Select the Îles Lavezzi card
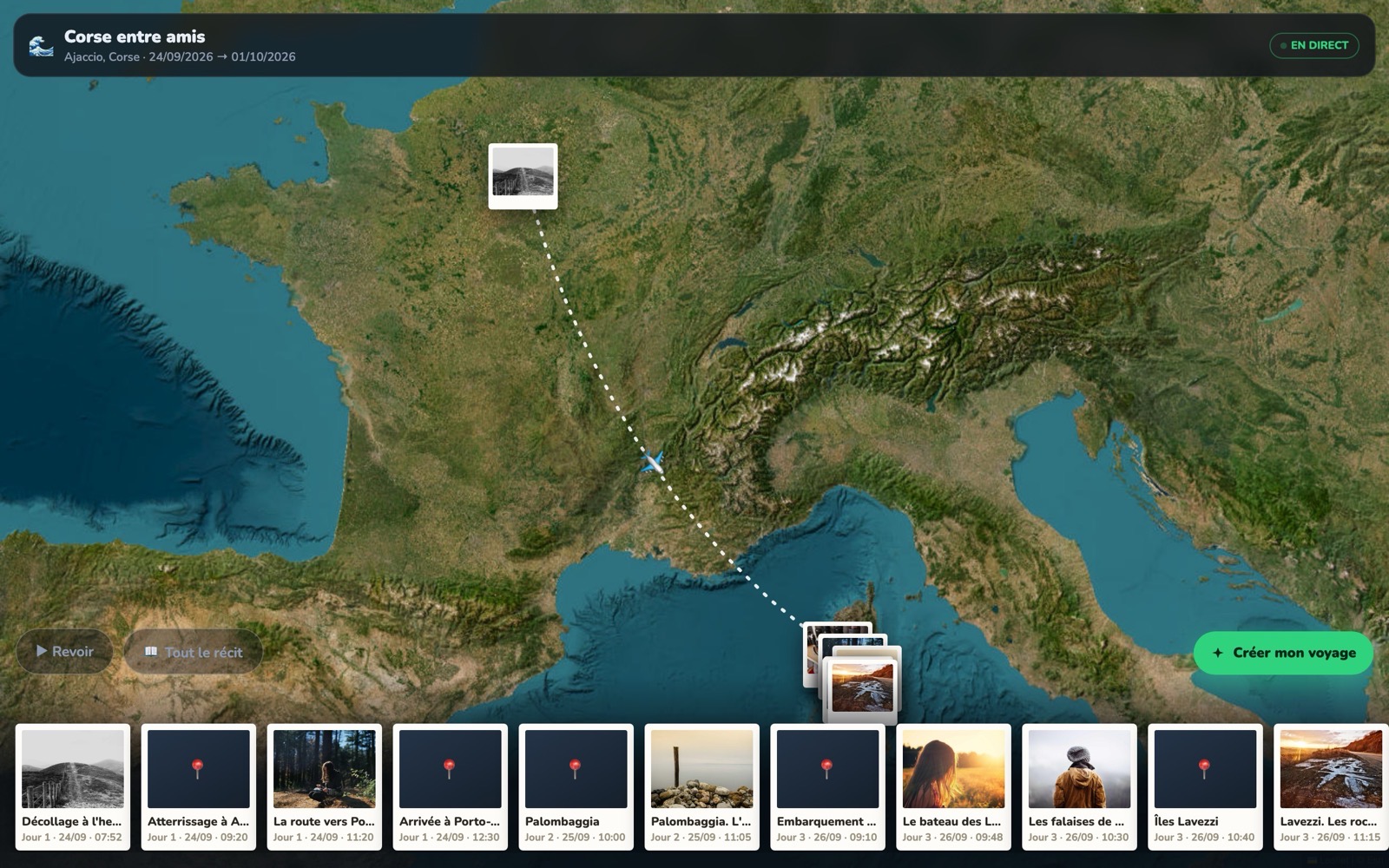Viewport: 1389px width, 868px height. pos(1206,786)
